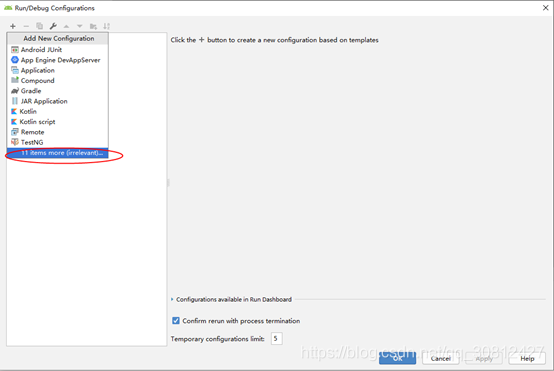Viewport: 554px width, 371px height.
Task: Choose Compound configuration type
Action: [58, 81]
